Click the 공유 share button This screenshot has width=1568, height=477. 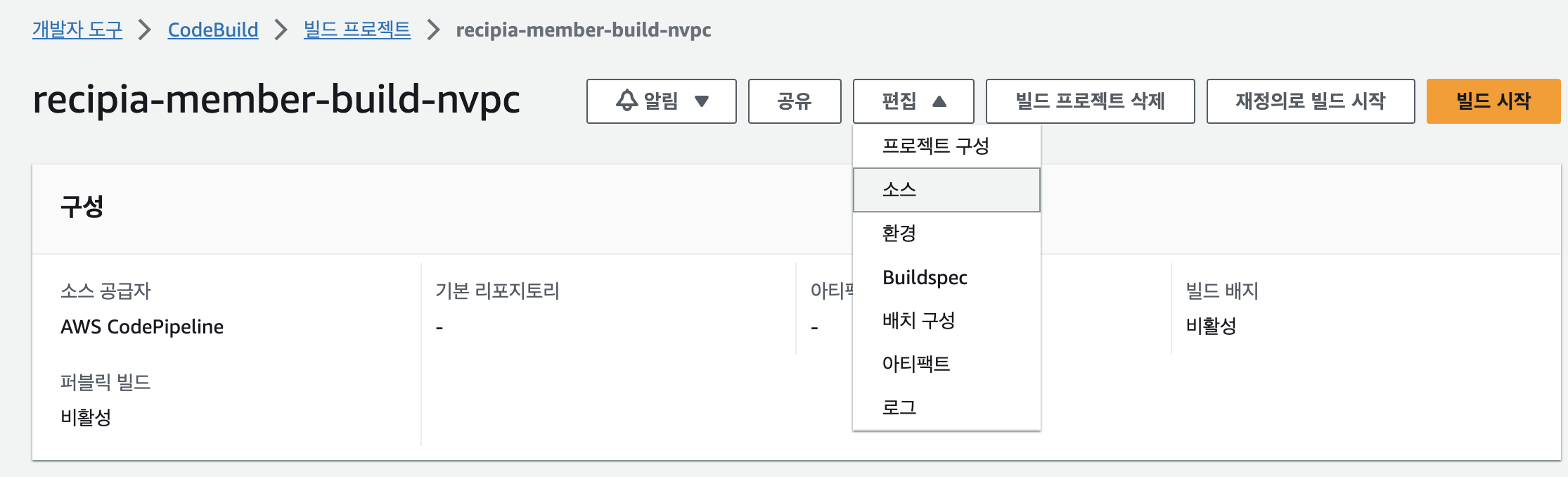click(795, 101)
